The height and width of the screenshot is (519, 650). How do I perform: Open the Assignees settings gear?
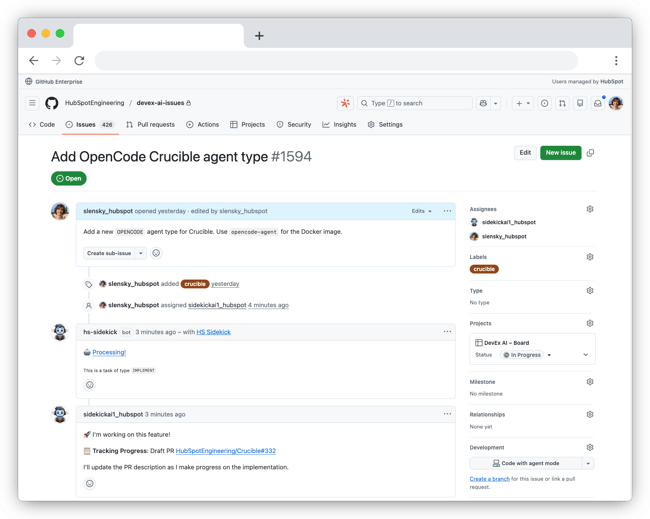590,209
